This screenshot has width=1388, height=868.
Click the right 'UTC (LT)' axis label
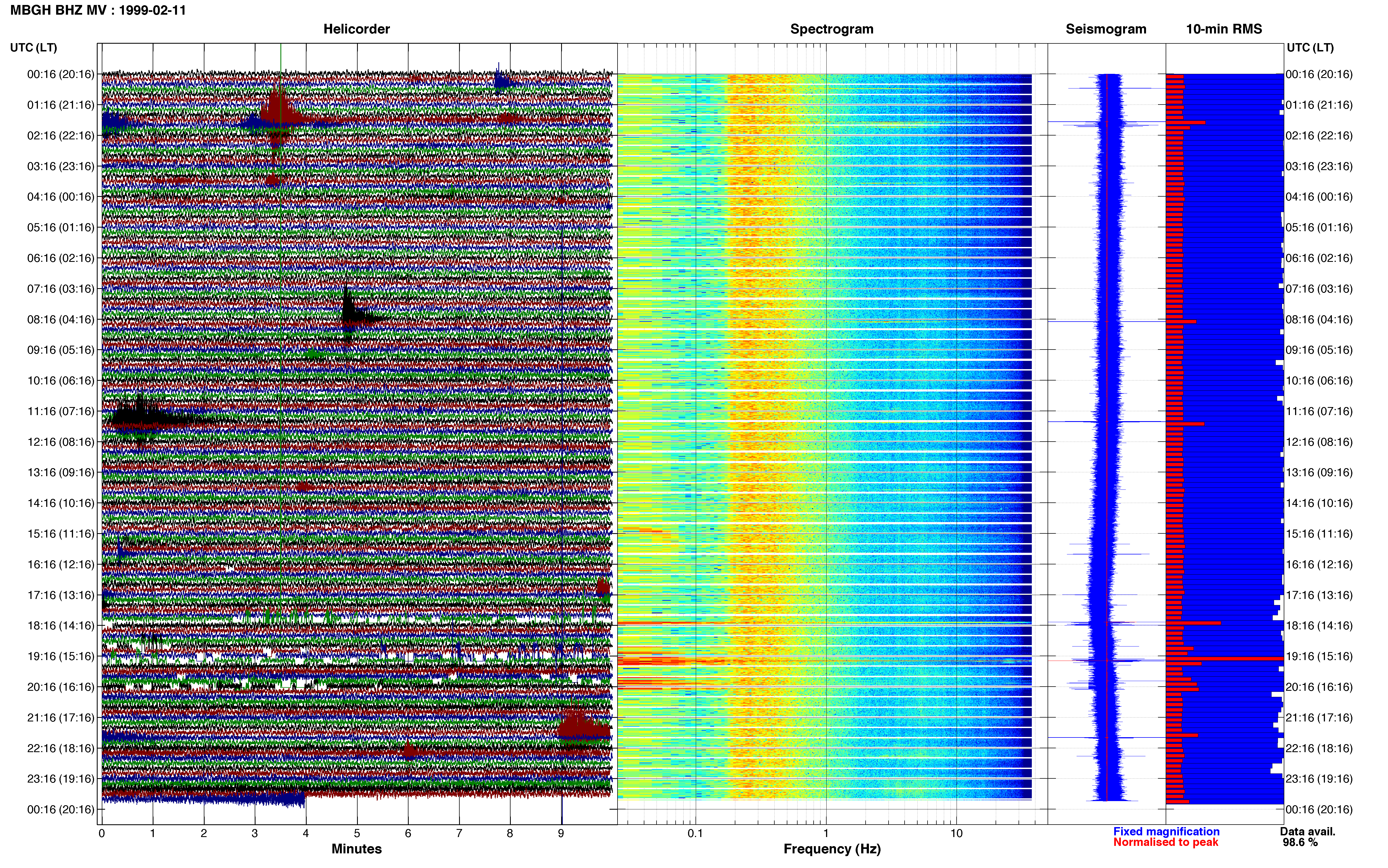(x=1310, y=48)
